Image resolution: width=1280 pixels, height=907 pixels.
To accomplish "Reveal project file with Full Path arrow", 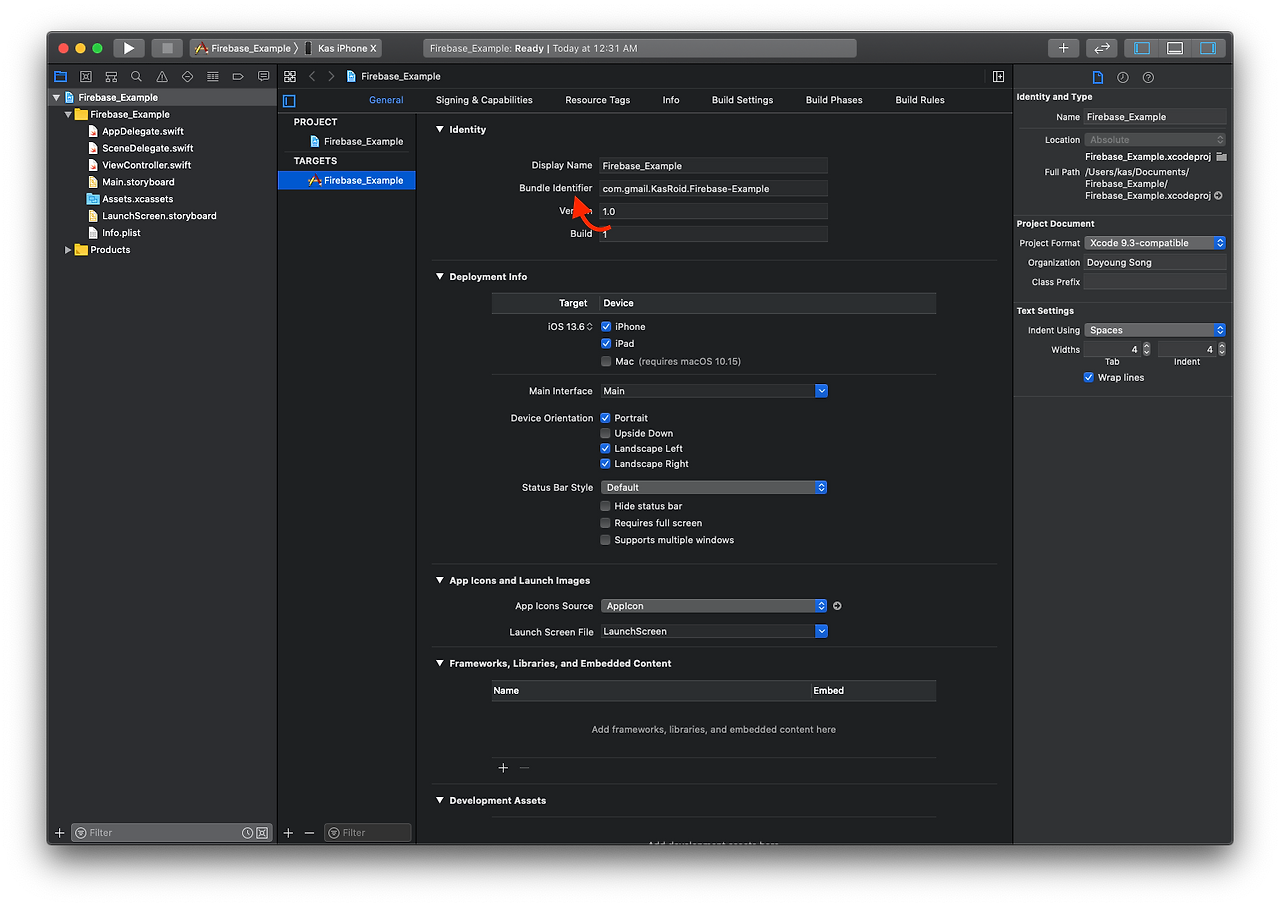I will point(1218,196).
